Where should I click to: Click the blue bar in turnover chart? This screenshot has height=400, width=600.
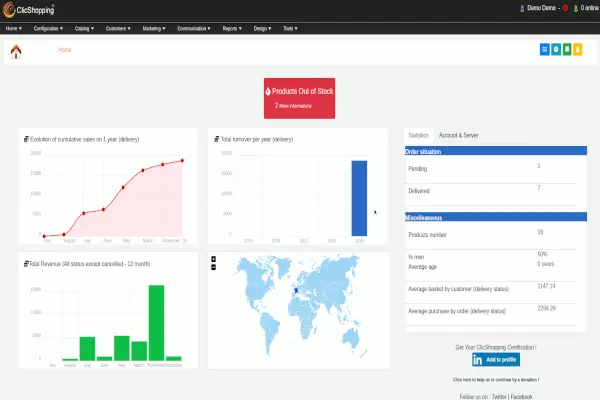pyautogui.click(x=358, y=198)
